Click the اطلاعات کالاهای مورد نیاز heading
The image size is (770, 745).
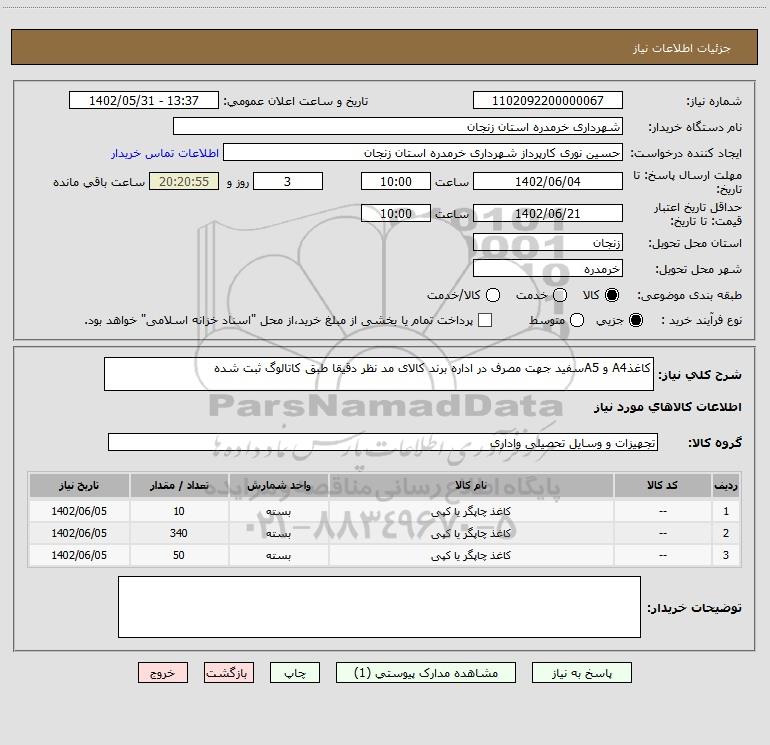click(x=668, y=407)
